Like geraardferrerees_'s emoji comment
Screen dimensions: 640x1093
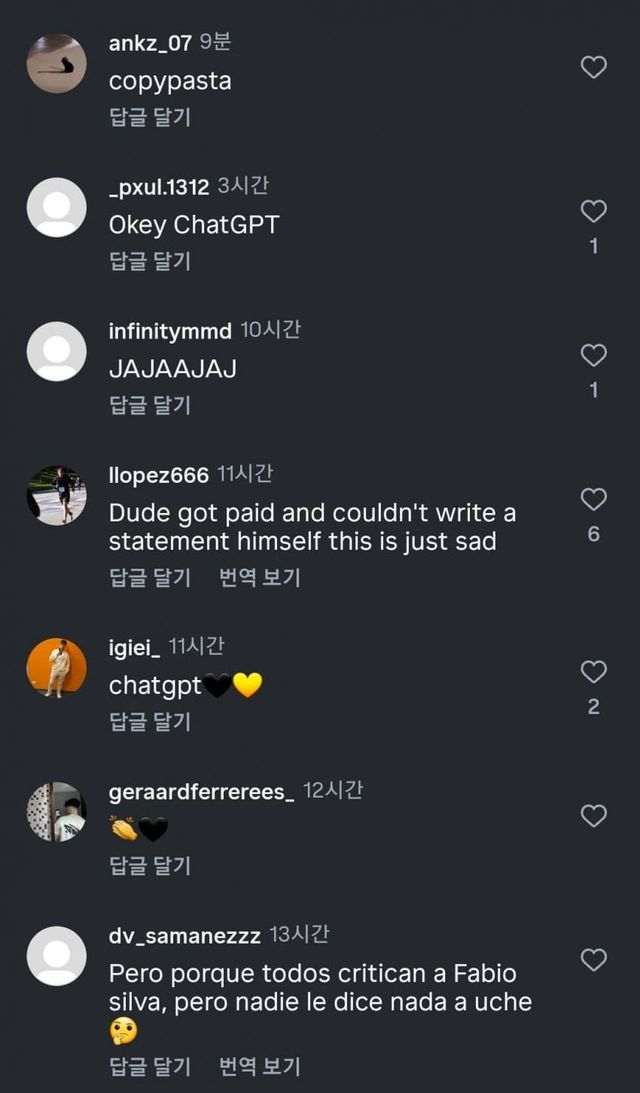594,816
